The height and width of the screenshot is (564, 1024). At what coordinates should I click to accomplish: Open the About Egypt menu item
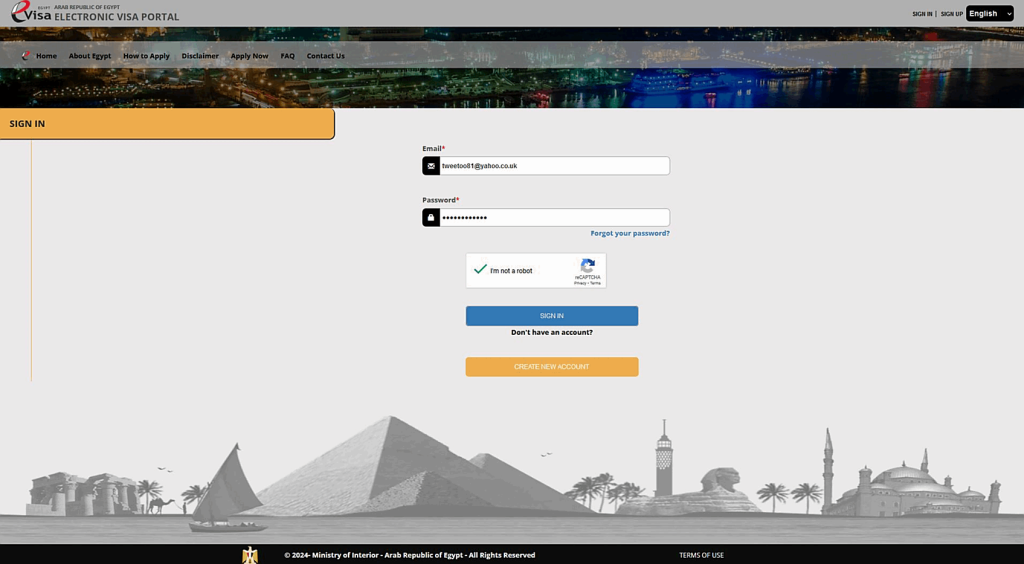tap(90, 56)
